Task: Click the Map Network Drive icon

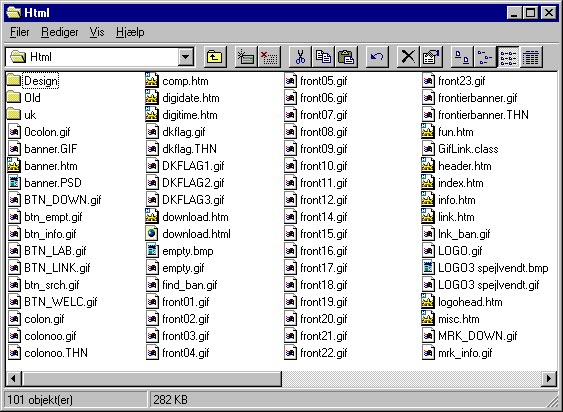Action: pos(246,57)
